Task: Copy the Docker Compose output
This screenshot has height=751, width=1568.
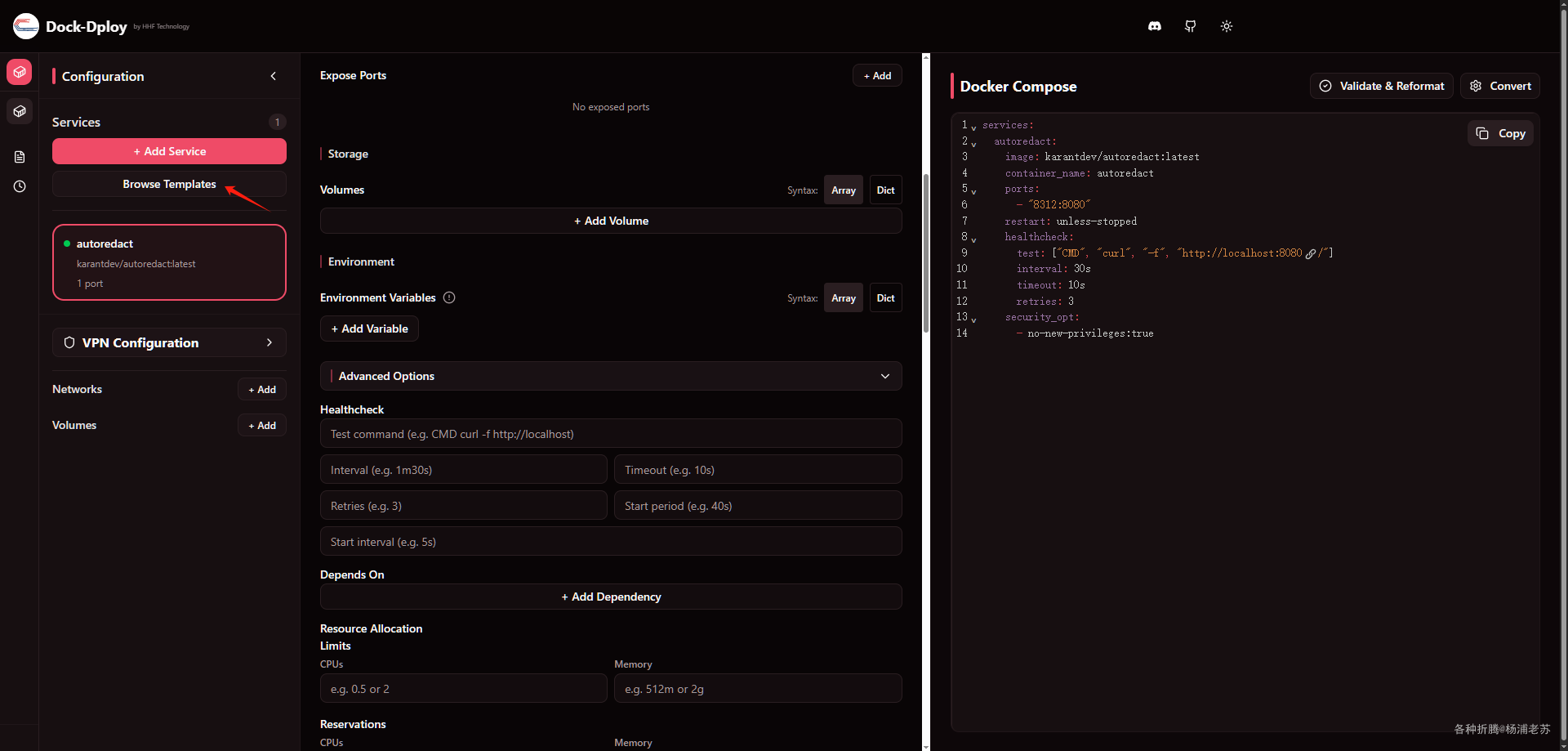Action: point(1500,133)
